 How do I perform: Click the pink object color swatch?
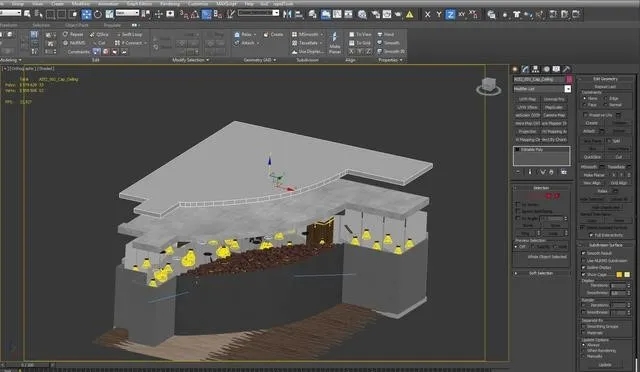tap(569, 79)
